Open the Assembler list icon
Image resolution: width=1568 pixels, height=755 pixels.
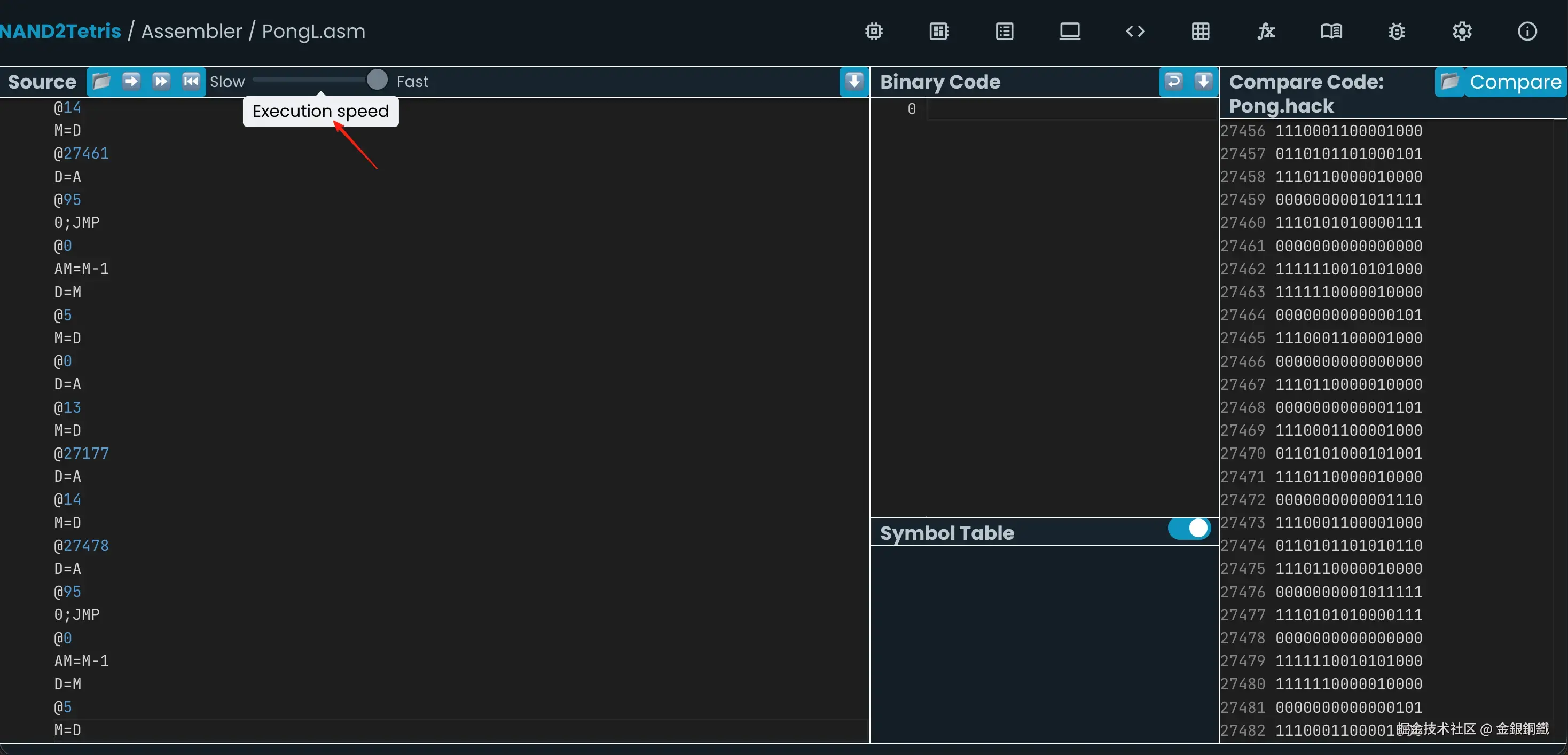pos(1005,31)
